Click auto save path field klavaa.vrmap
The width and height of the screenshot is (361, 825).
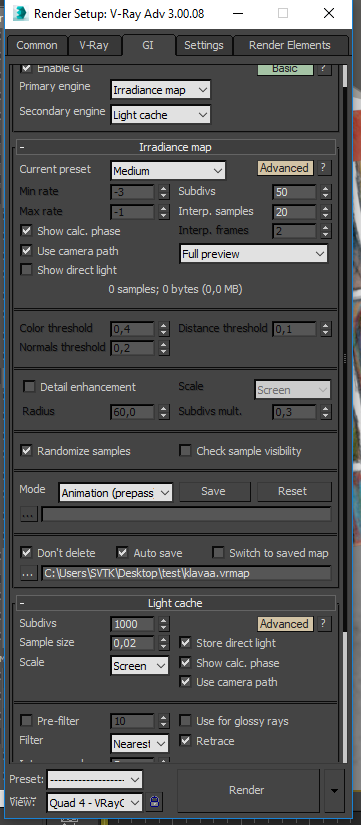186,573
